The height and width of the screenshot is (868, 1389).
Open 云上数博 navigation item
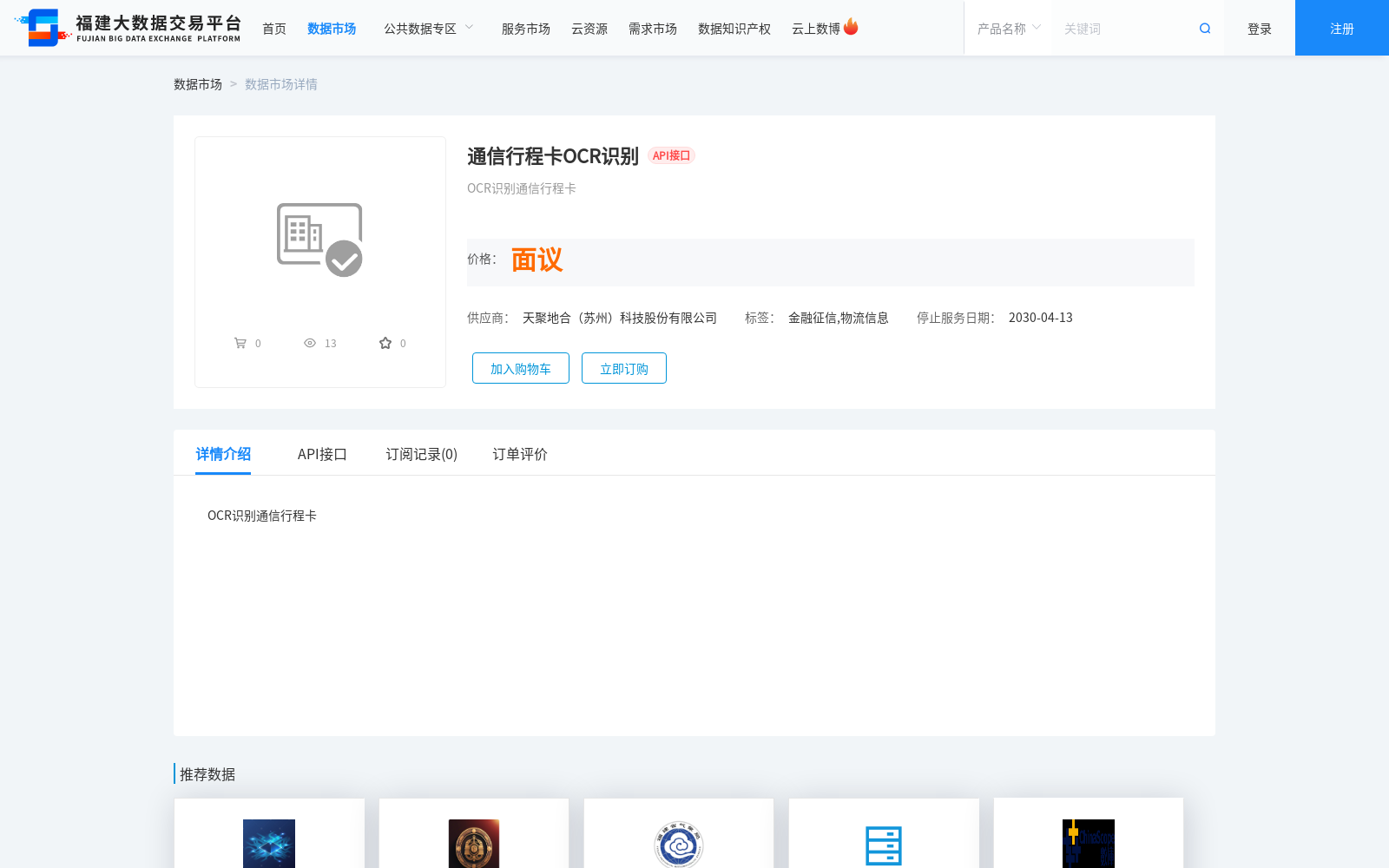[816, 29]
